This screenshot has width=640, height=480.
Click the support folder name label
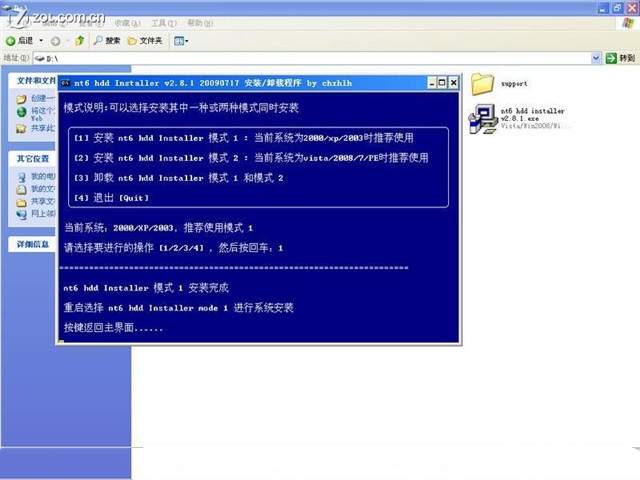tap(514, 84)
